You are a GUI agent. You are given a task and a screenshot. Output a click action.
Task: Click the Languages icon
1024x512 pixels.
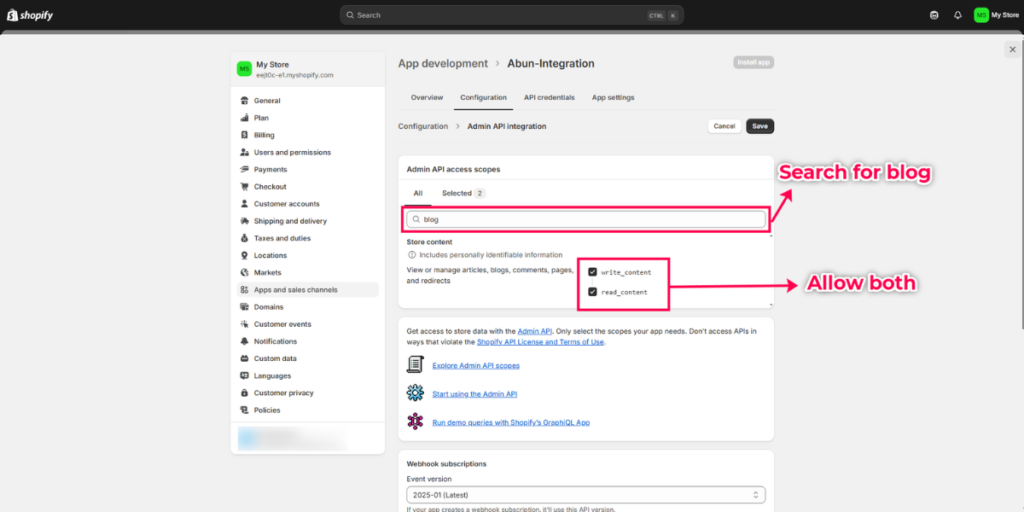pyautogui.click(x=244, y=376)
